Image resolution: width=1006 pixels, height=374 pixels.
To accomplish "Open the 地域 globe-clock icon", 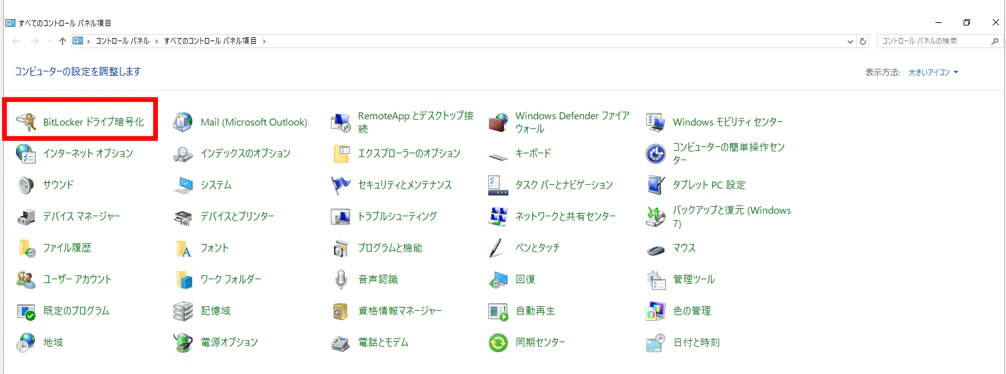I will (x=26, y=343).
